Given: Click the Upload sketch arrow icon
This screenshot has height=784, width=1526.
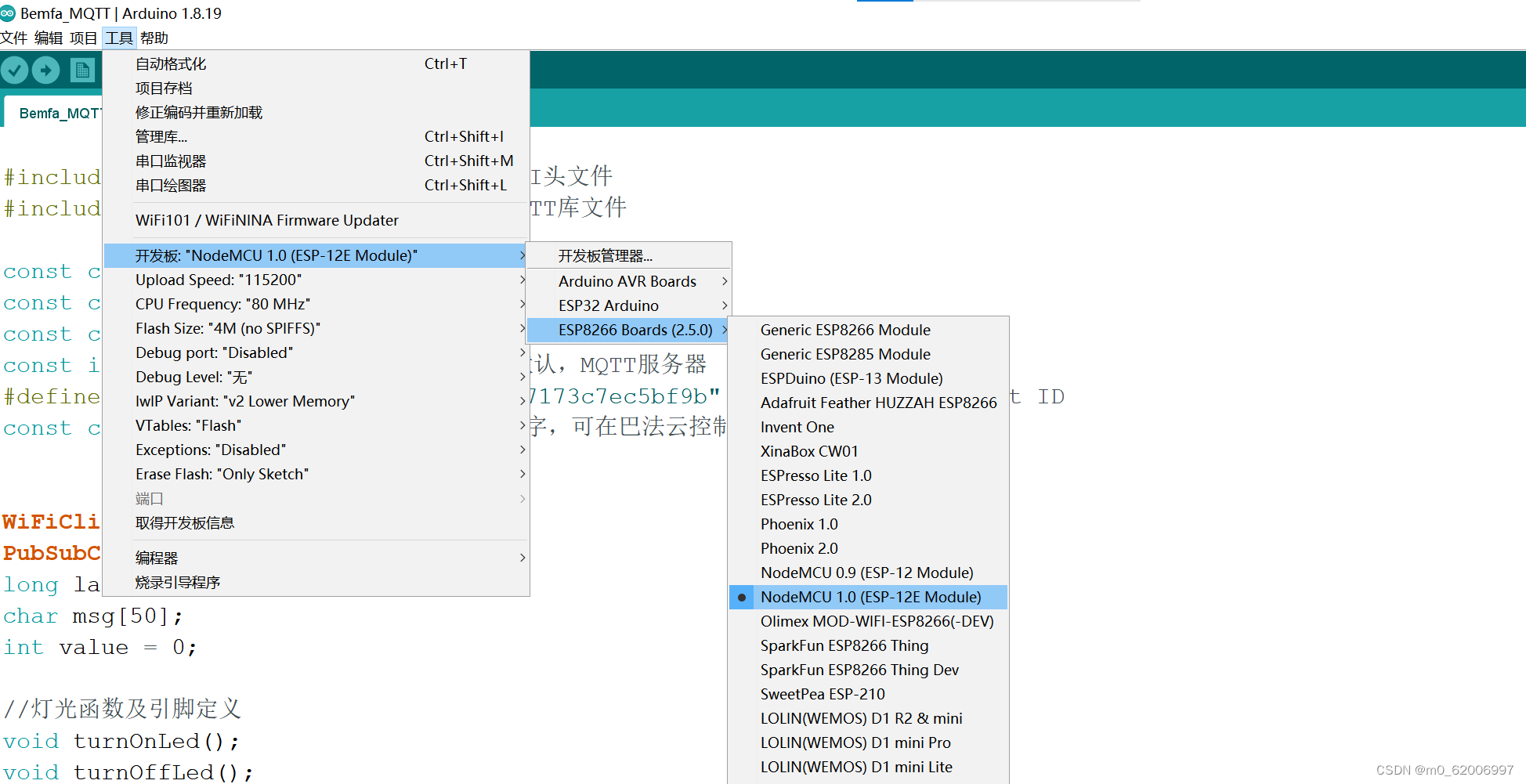Looking at the screenshot, I should pyautogui.click(x=45, y=70).
